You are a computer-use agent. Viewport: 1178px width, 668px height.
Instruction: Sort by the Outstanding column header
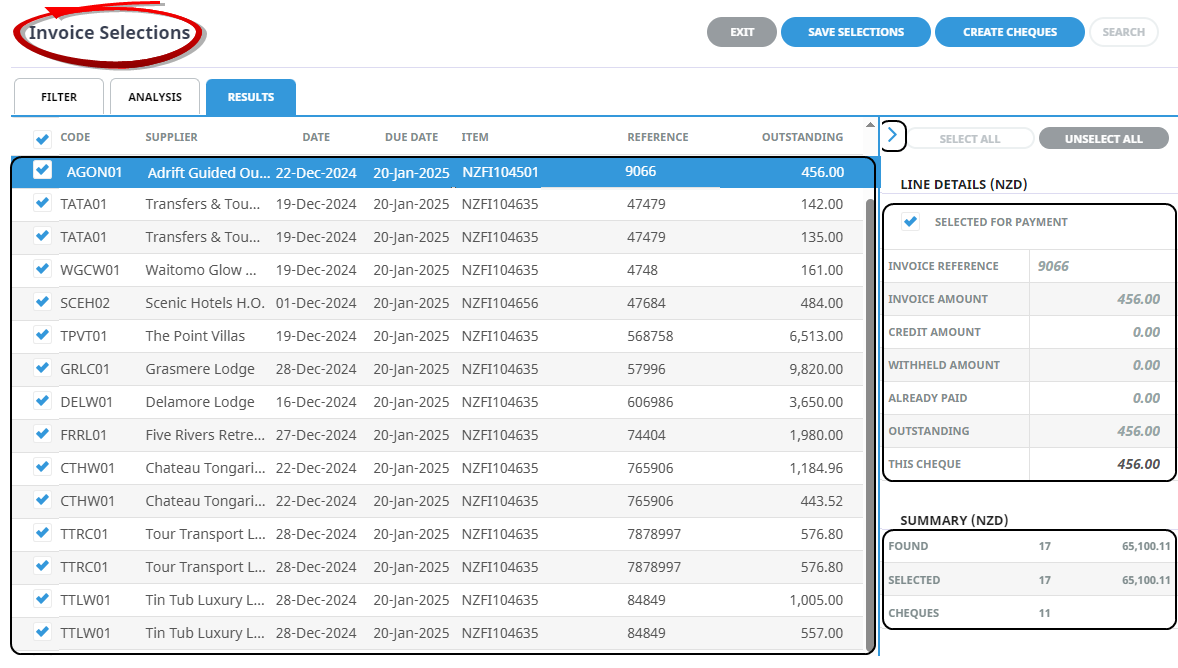pos(801,137)
